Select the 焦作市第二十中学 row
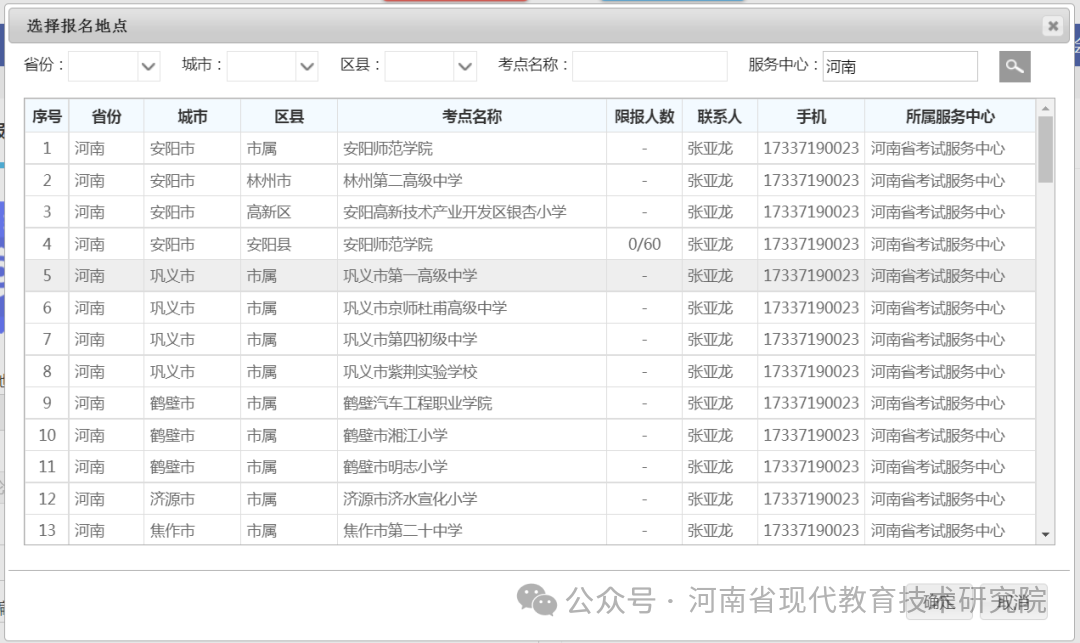Screen dimensions: 1080x643 (x=530, y=530)
